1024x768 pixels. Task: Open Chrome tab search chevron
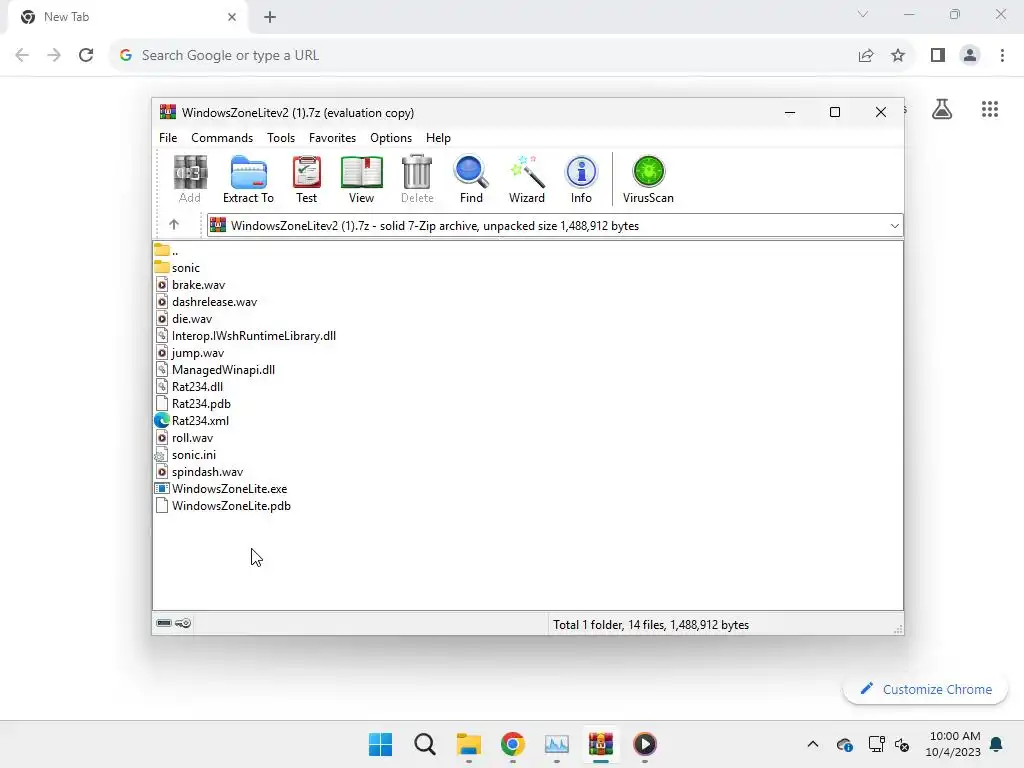(x=863, y=14)
